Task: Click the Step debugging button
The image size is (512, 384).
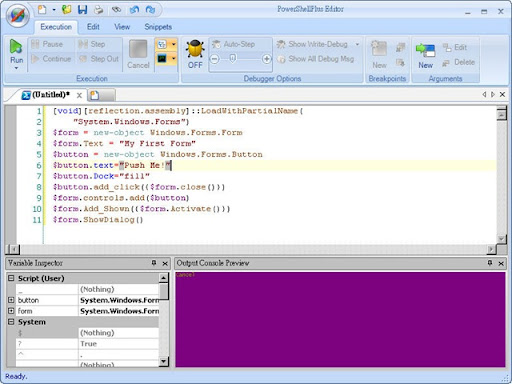Action: pyautogui.click(x=92, y=44)
